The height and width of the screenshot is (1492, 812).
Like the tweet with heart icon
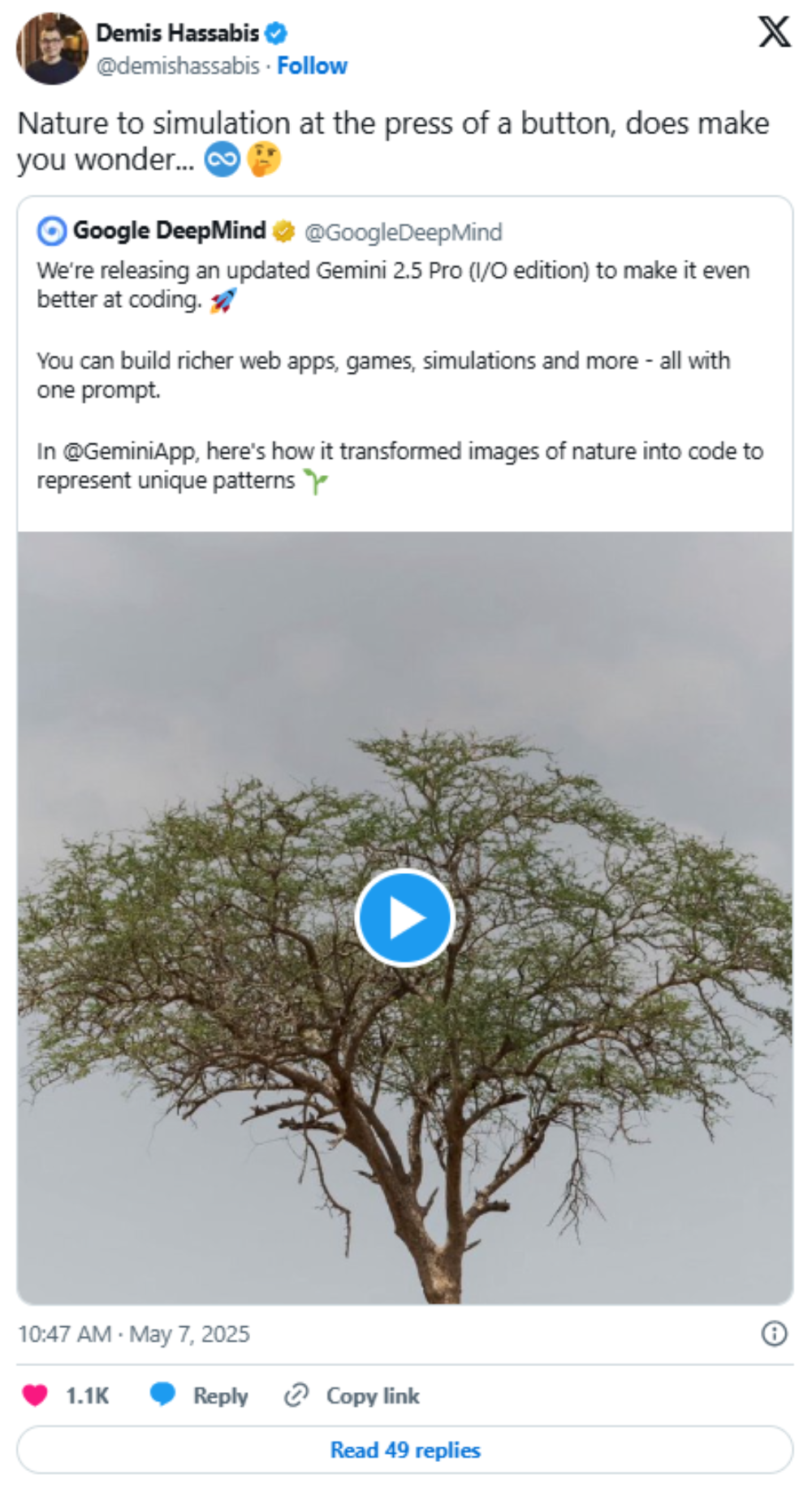click(35, 1395)
